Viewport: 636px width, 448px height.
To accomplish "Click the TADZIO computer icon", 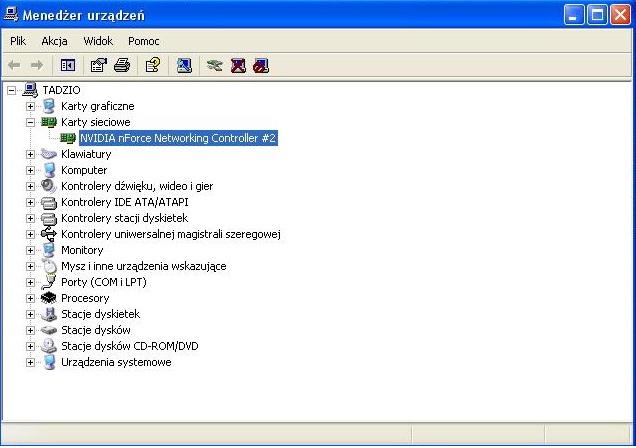I will tap(30, 90).
